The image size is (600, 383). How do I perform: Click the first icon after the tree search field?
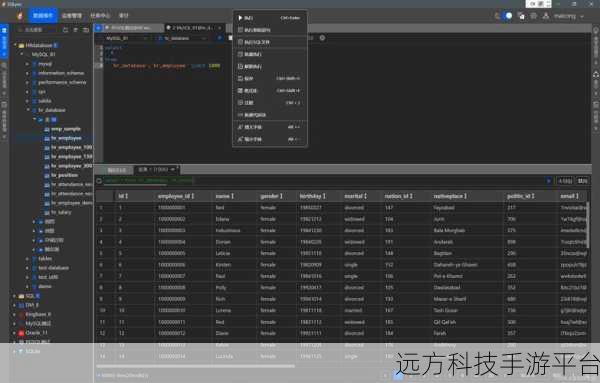coord(65,29)
